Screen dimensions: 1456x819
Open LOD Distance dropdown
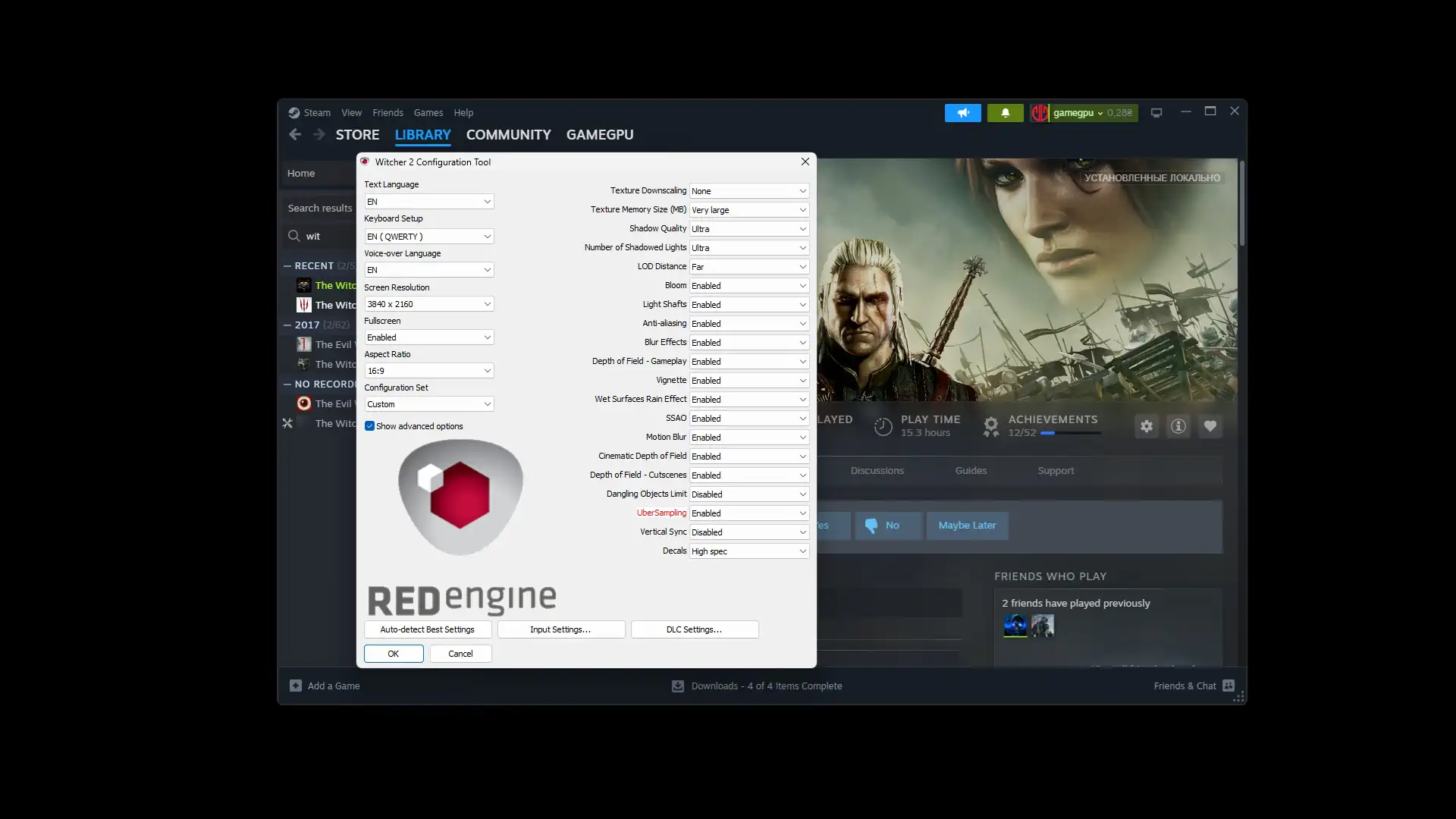(x=748, y=267)
